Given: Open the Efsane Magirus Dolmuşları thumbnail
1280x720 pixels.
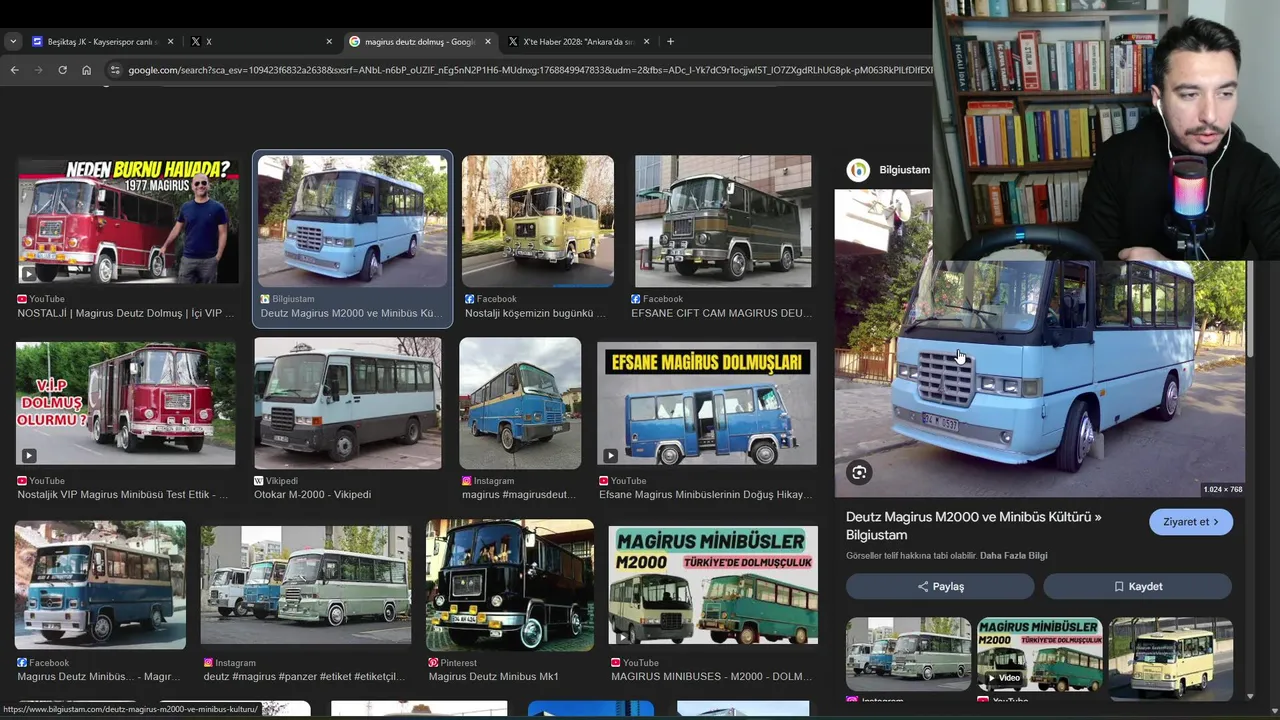Looking at the screenshot, I should 707,405.
